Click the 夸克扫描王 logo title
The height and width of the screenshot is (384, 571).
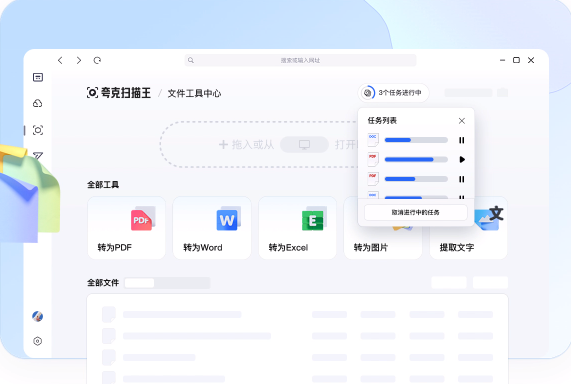pos(119,93)
